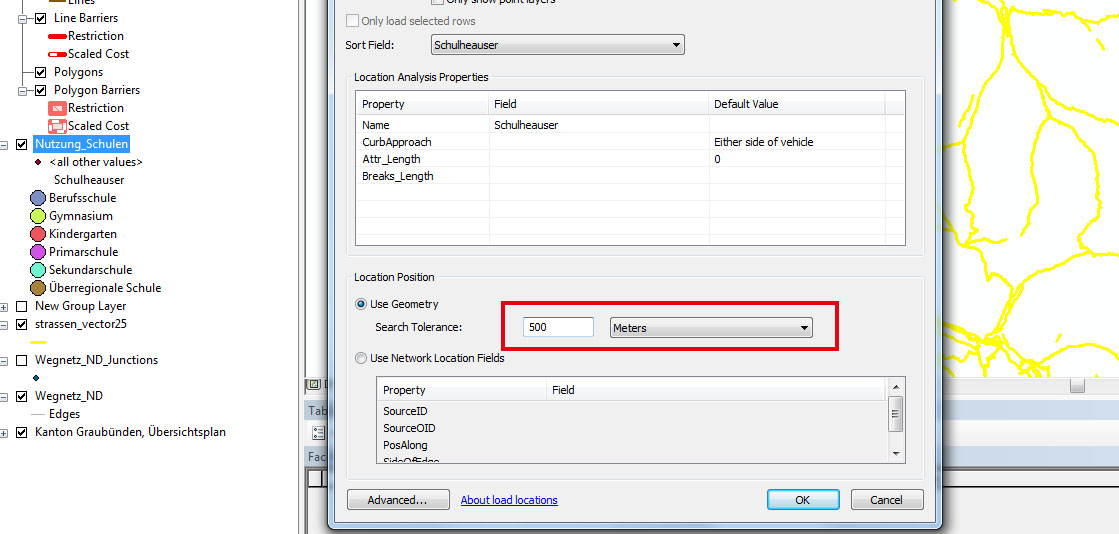Open the Sort Field dropdown
The height and width of the screenshot is (534, 1119).
click(677, 45)
